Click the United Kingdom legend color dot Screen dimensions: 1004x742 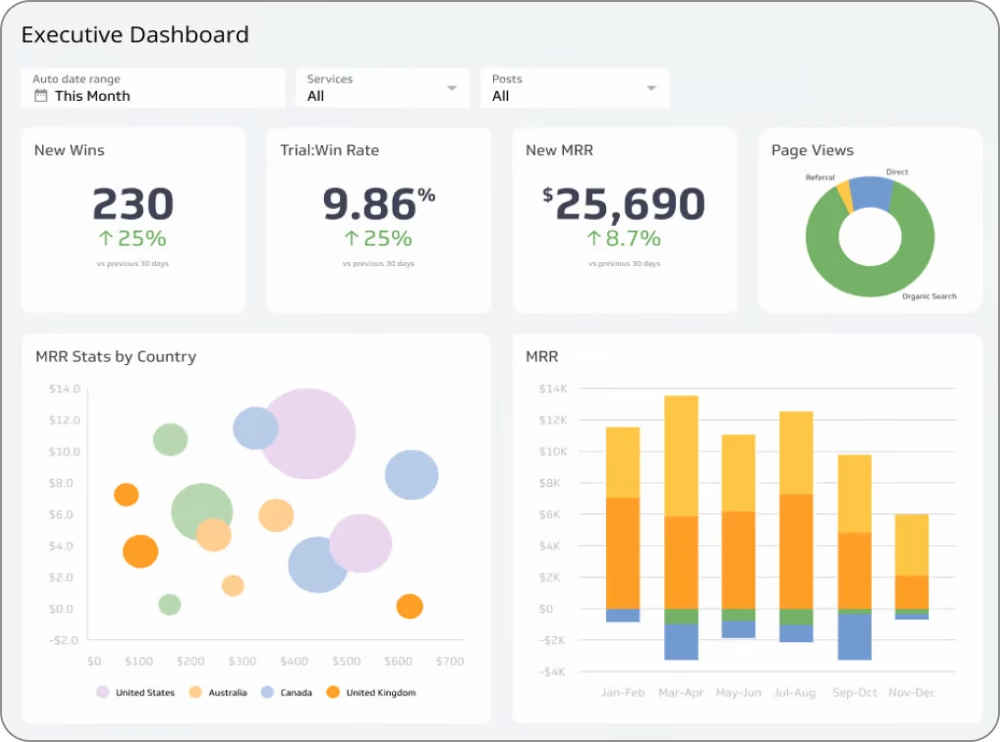[x=332, y=692]
